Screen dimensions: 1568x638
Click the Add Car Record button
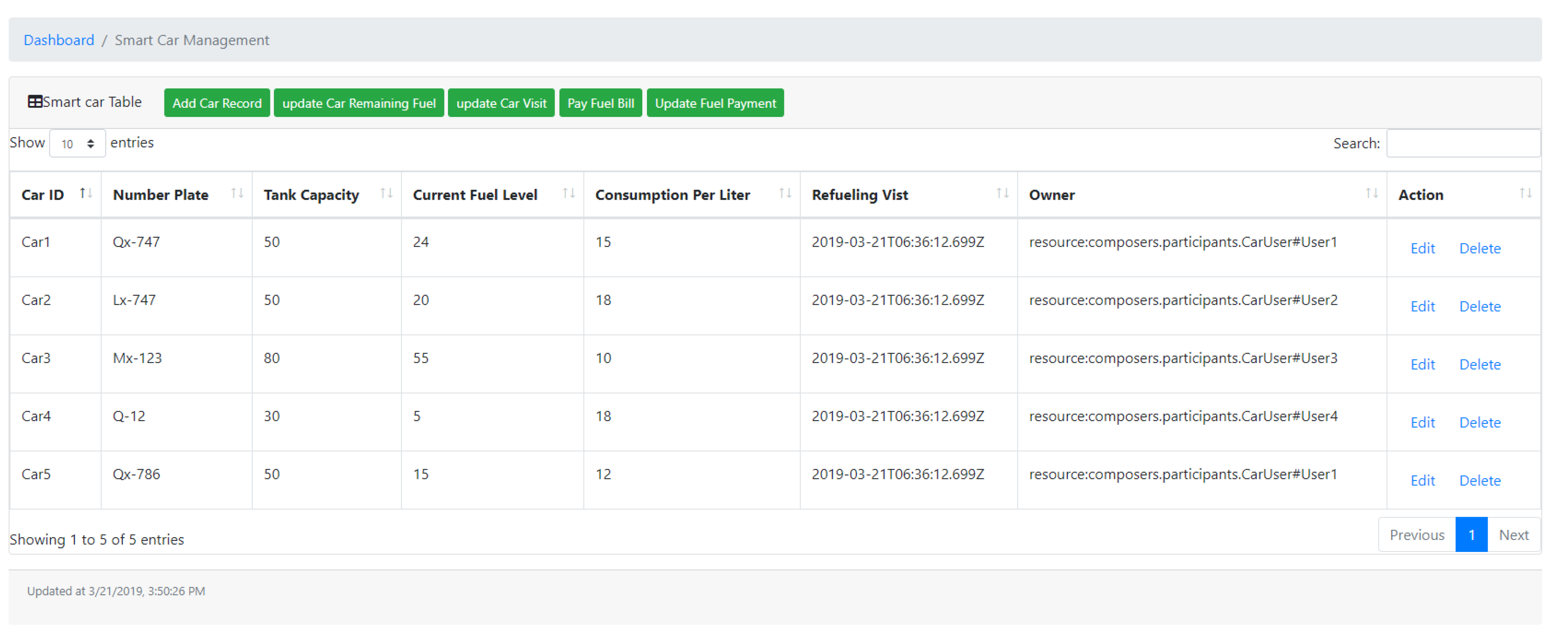tap(217, 103)
